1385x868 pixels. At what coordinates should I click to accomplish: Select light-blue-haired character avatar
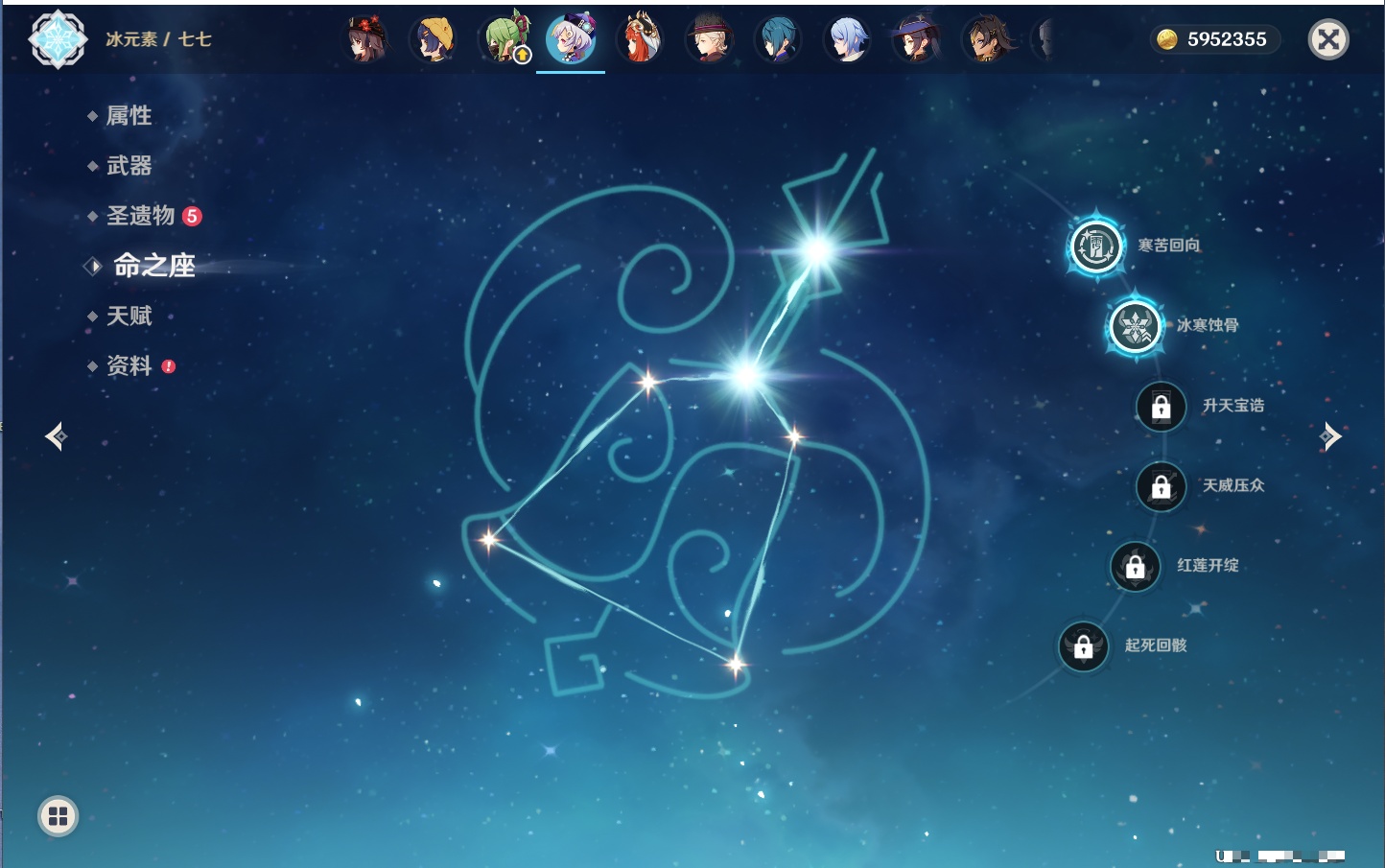coord(847,39)
